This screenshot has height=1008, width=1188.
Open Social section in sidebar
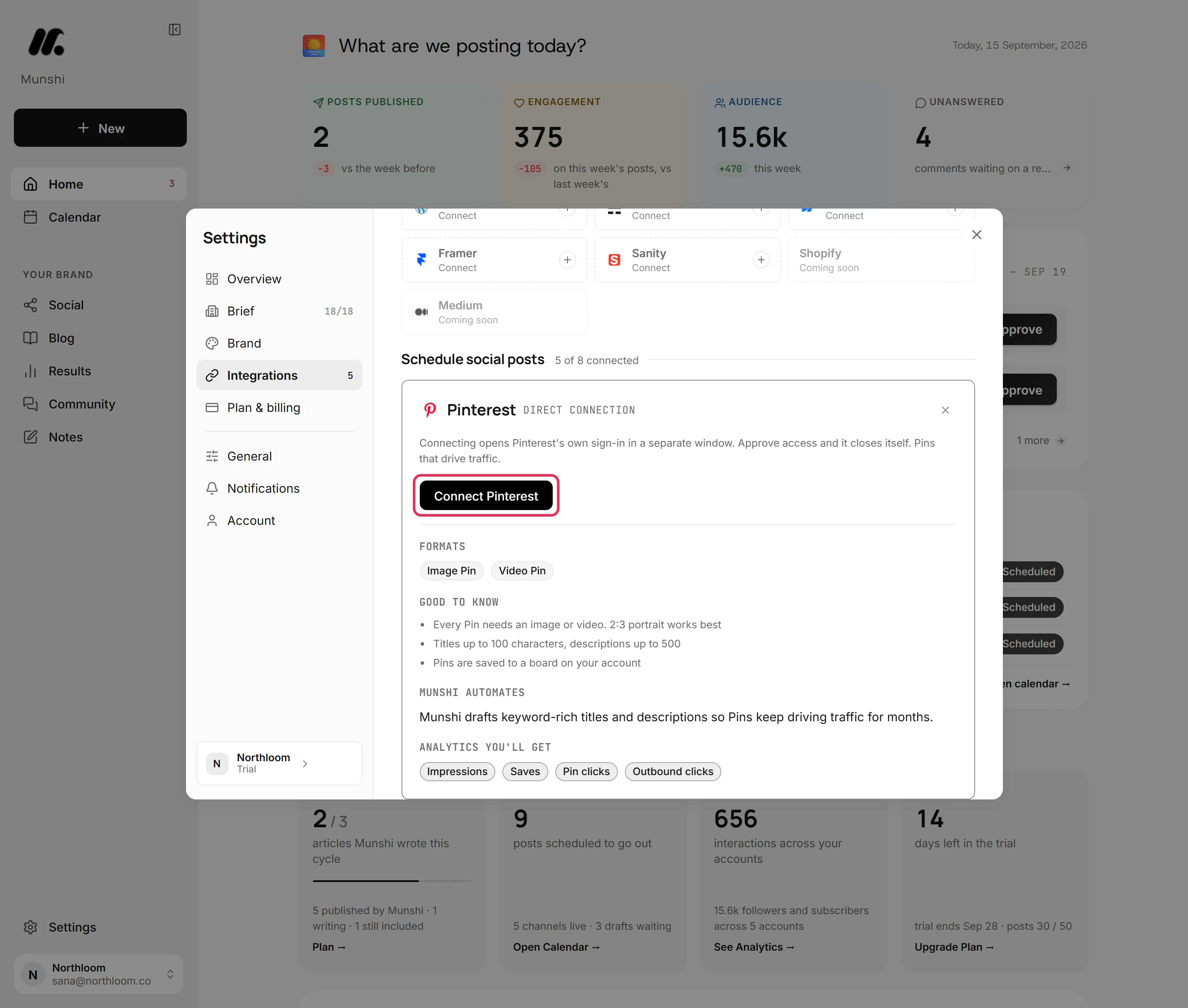point(98,305)
